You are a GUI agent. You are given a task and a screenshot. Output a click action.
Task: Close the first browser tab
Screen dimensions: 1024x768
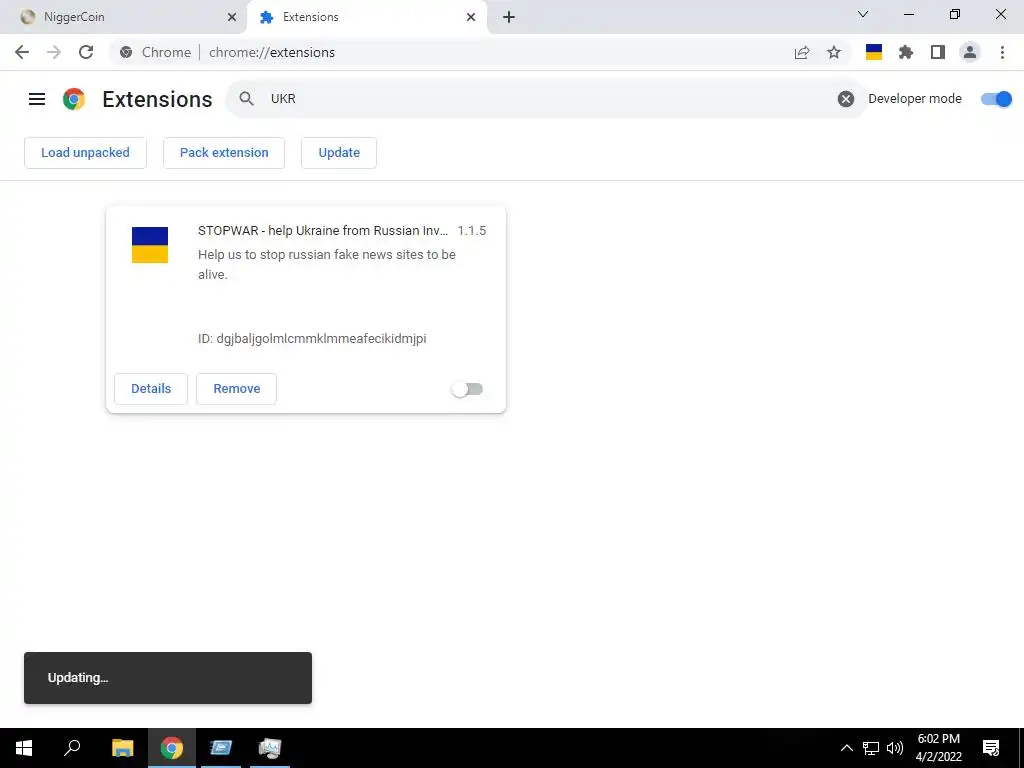(x=232, y=17)
